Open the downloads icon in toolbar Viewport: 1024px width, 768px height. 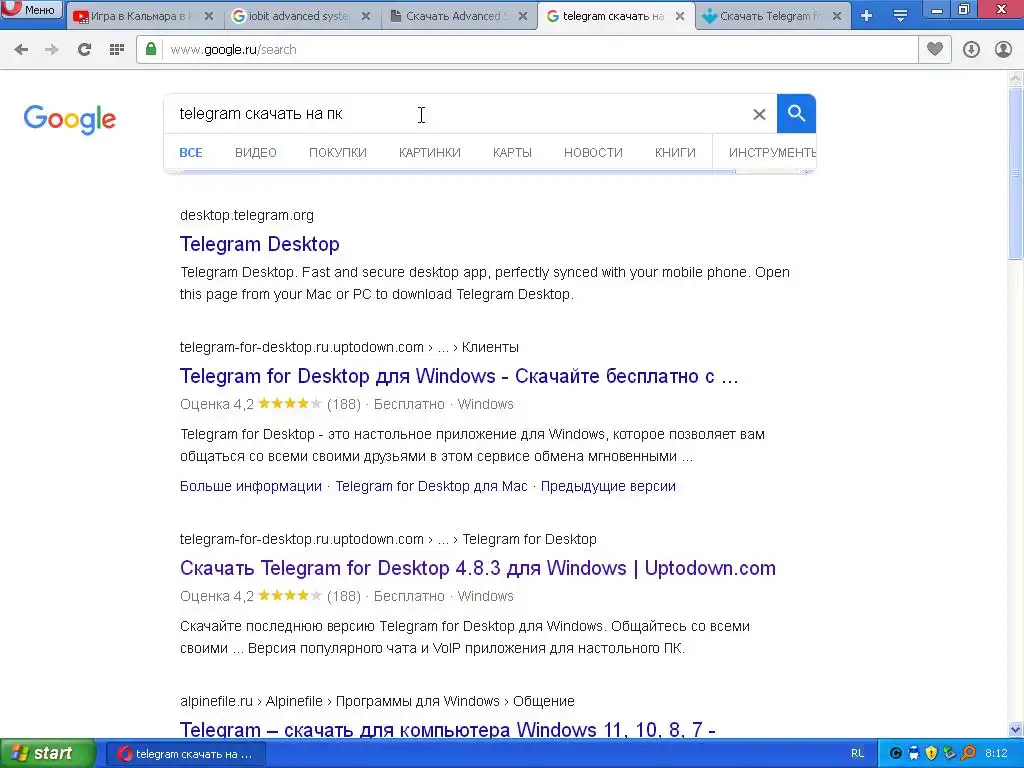coord(971,50)
